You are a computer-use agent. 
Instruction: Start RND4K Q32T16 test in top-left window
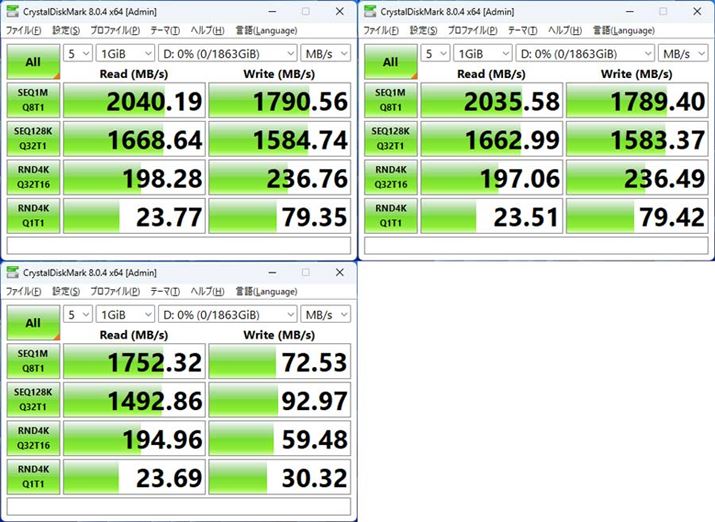tap(33, 177)
